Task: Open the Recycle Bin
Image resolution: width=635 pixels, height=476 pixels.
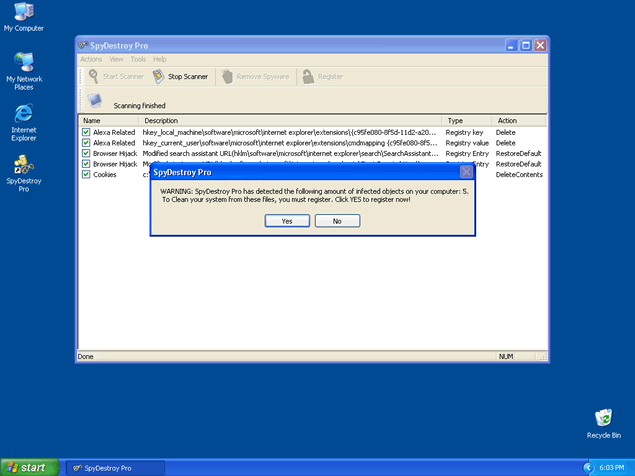Action: click(x=603, y=418)
